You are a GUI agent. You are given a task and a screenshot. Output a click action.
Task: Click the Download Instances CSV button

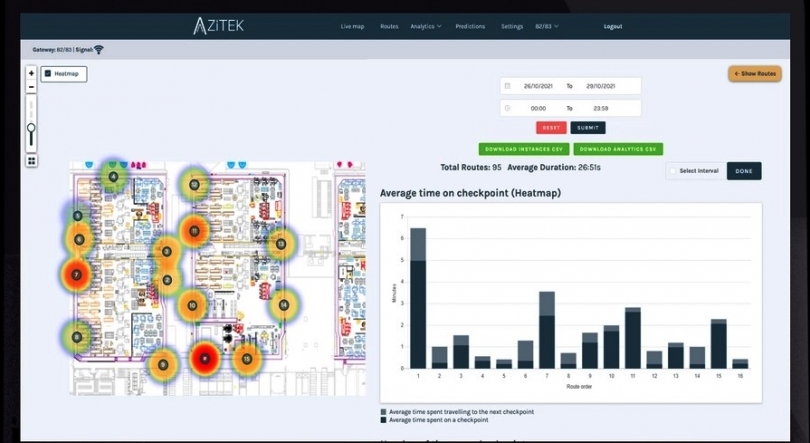coord(523,149)
